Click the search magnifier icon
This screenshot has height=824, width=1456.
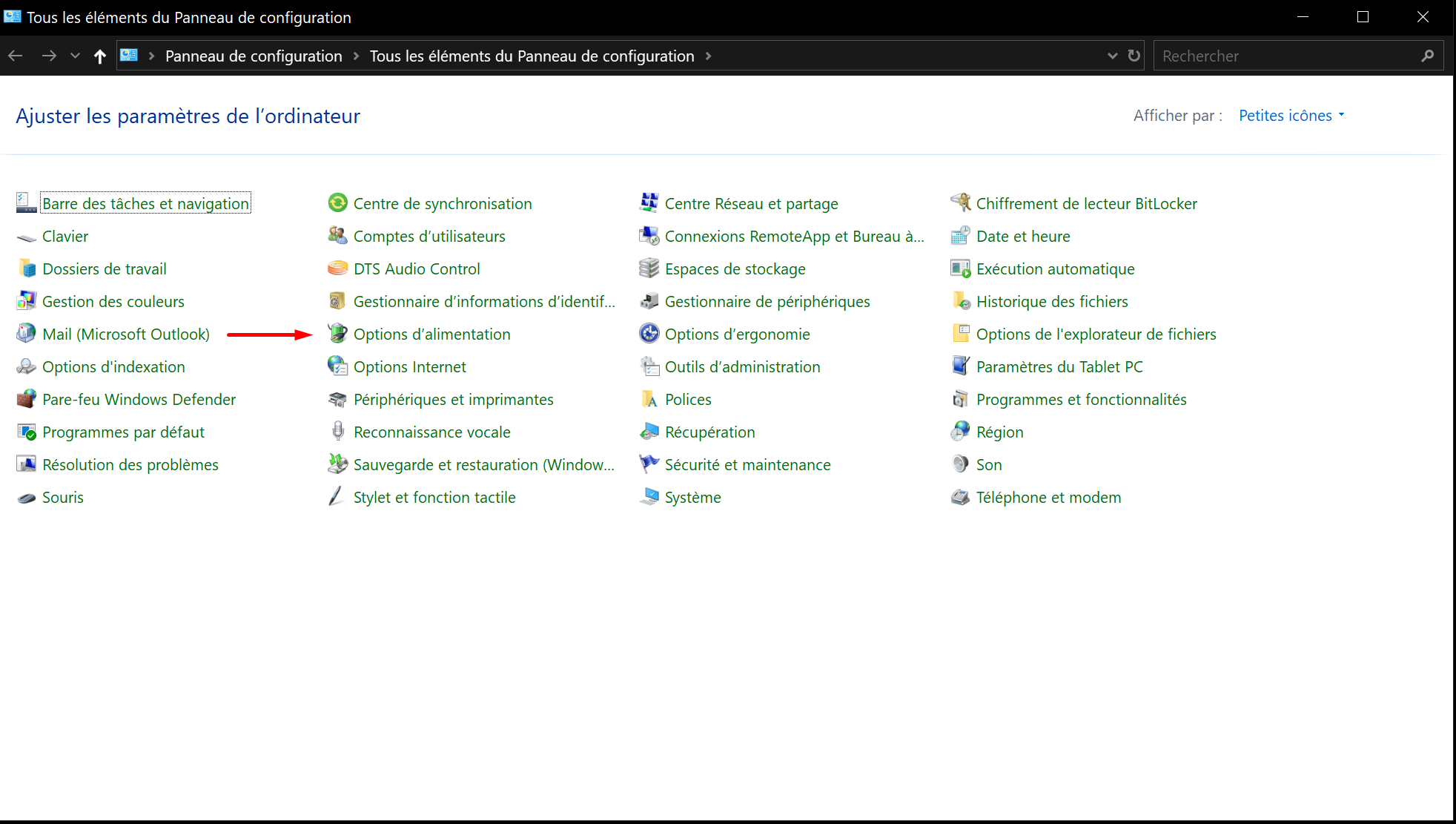coord(1427,56)
